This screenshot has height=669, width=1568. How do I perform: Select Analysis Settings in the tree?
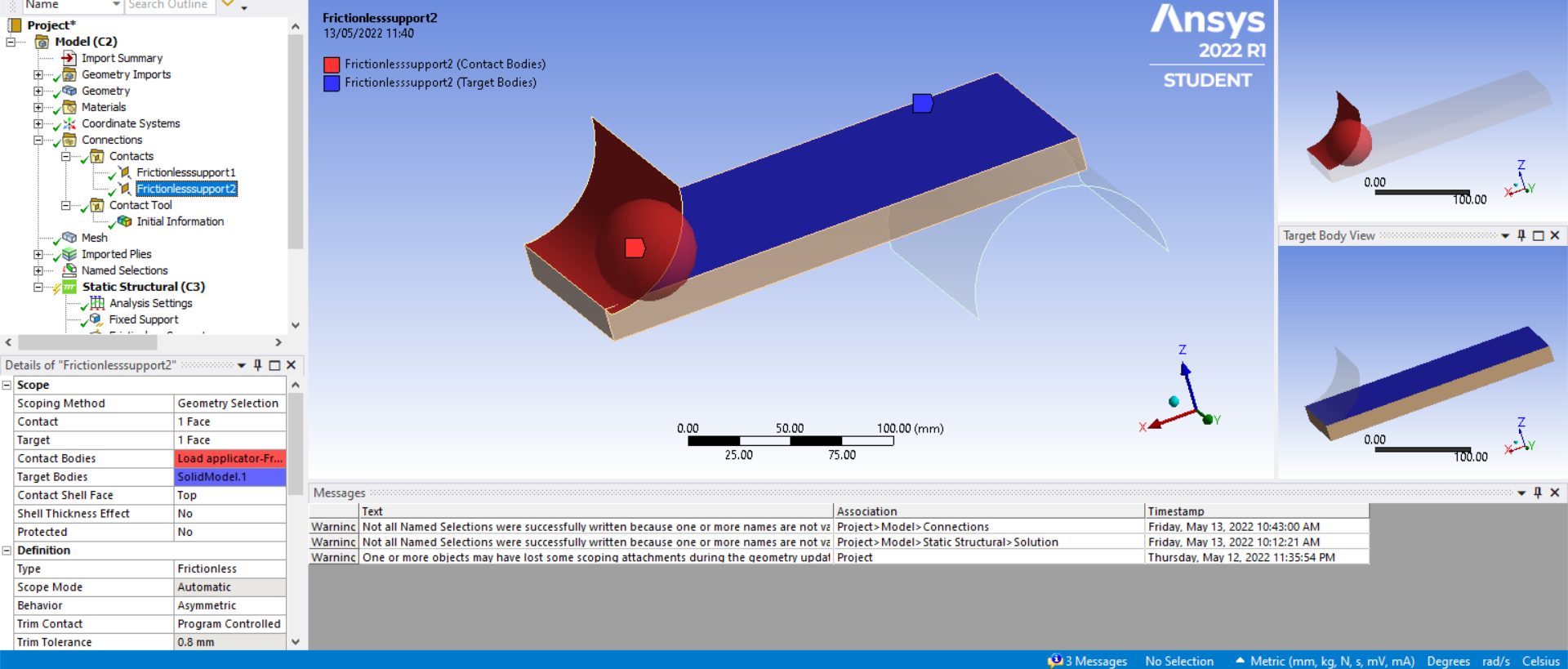tap(151, 303)
